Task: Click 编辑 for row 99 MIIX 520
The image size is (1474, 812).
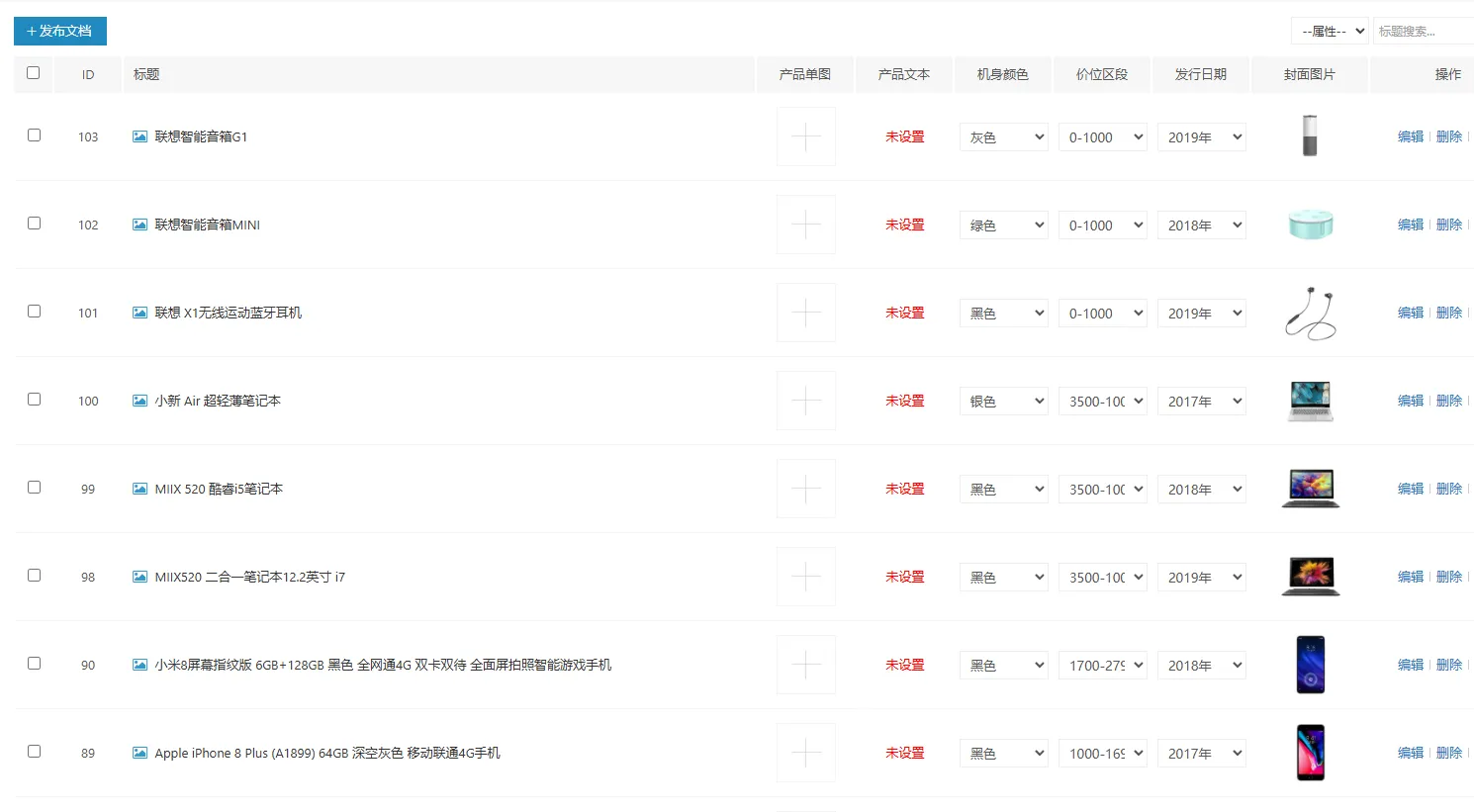Action: 1411,489
